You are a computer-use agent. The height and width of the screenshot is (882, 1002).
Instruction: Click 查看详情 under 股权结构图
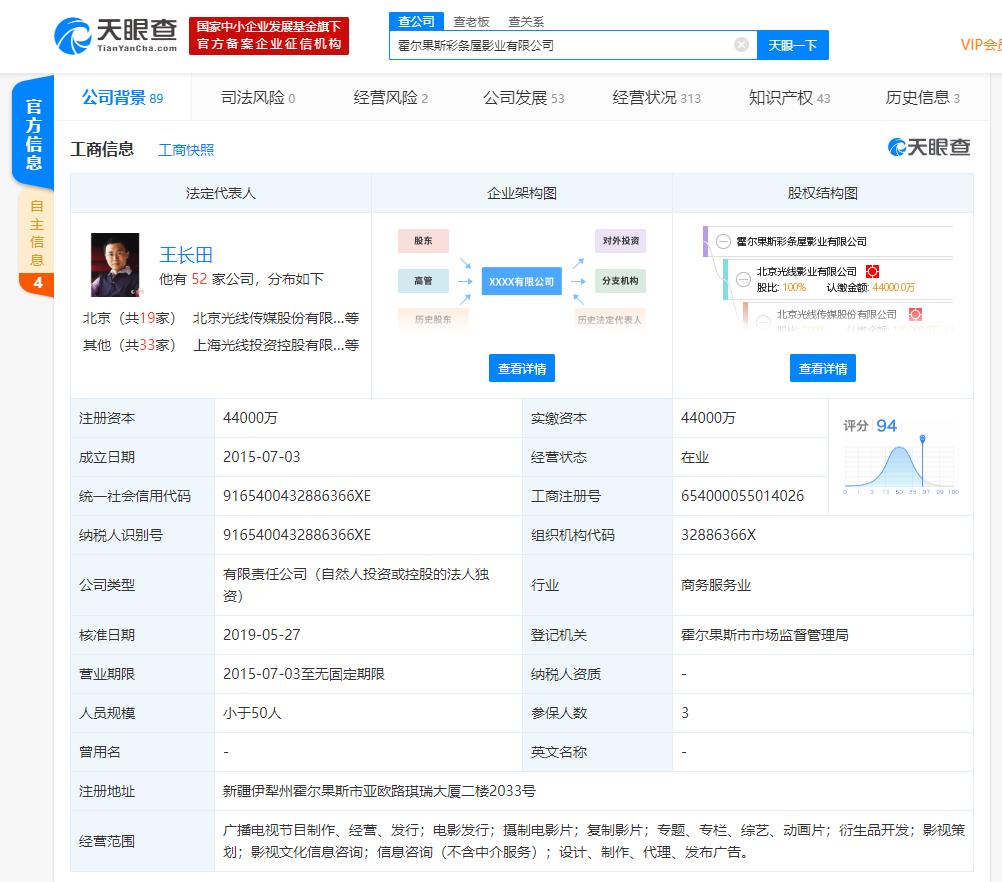822,368
